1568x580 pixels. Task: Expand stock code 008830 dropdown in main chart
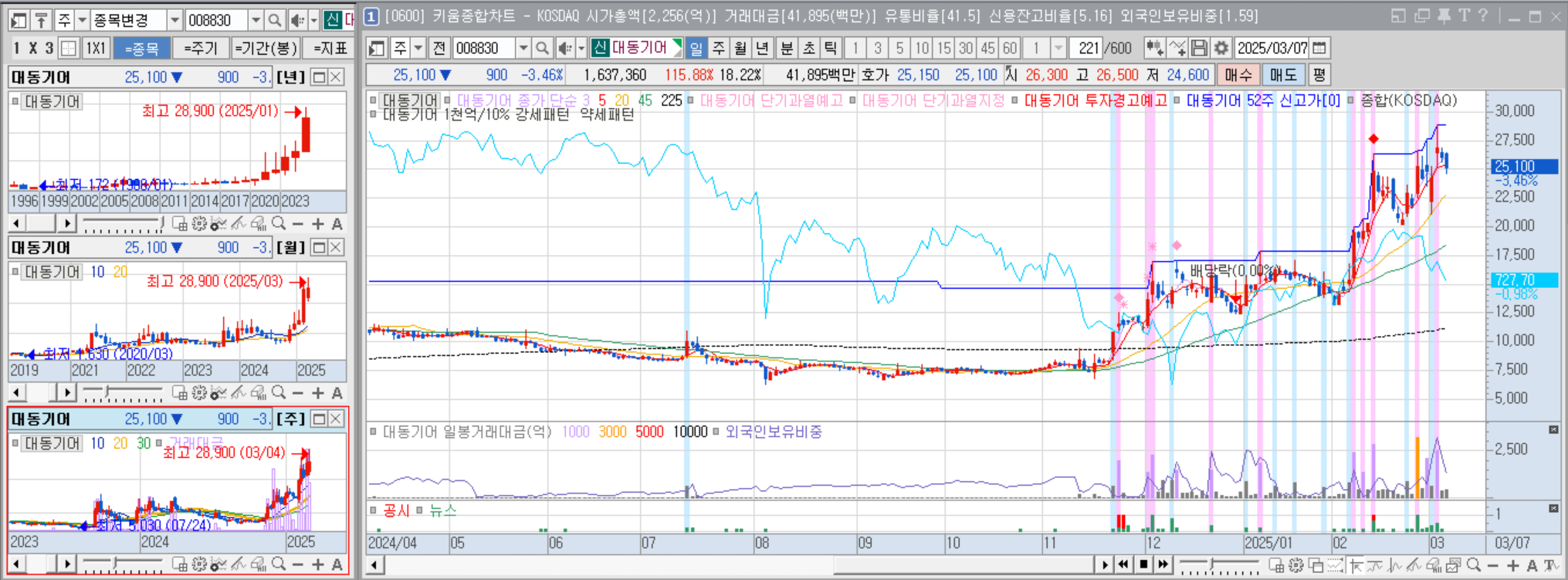[x=523, y=48]
